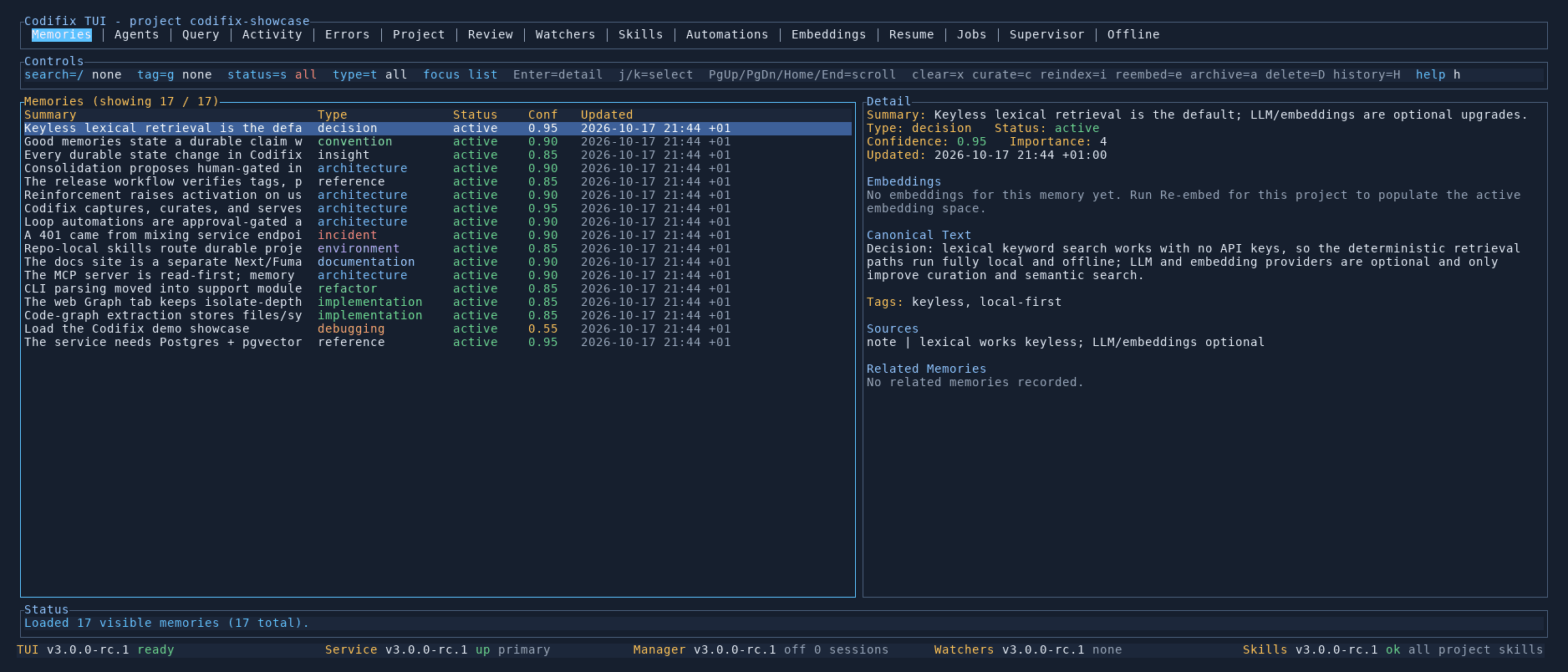Click the help h shortcut label

1438,75
